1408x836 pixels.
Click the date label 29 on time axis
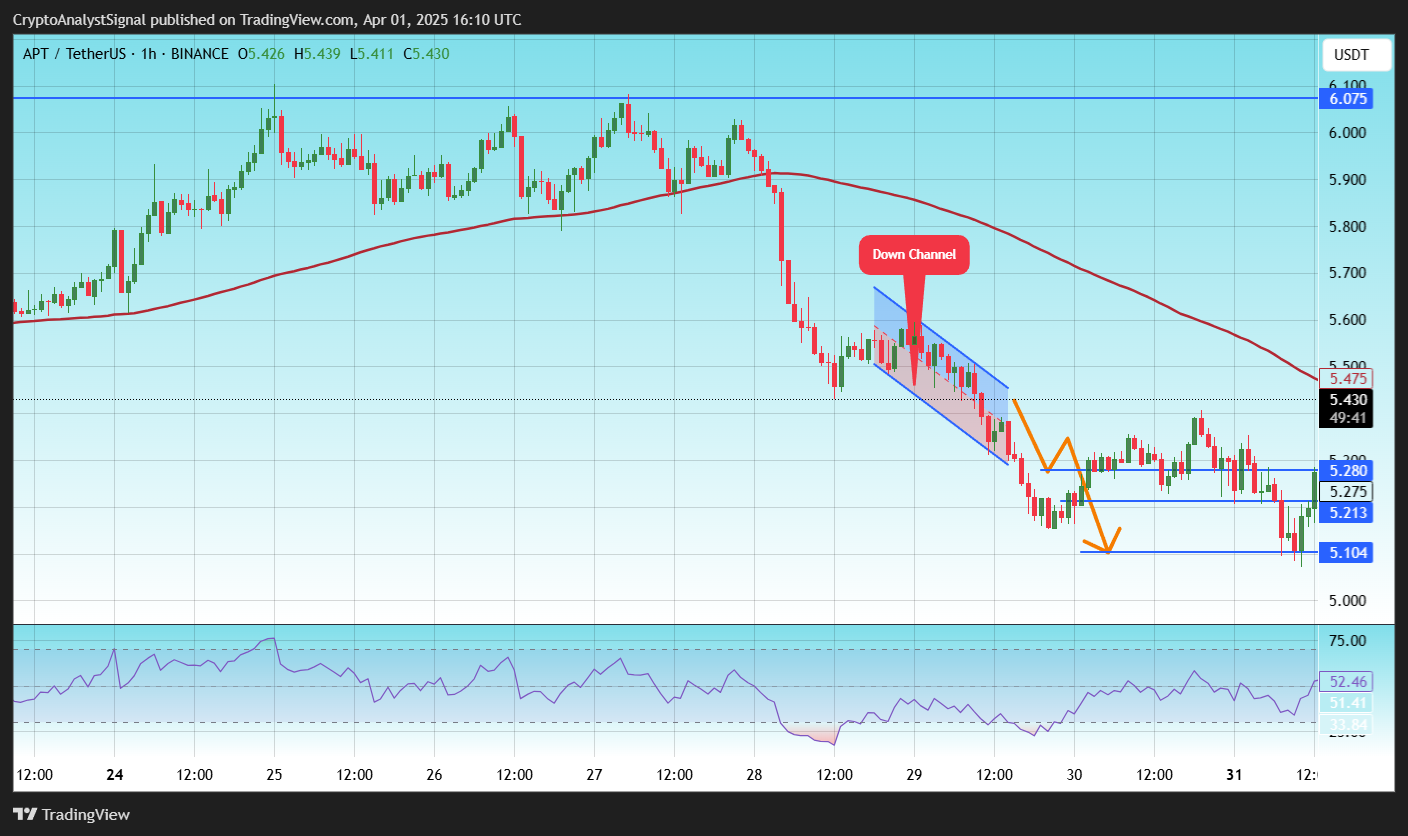914,774
